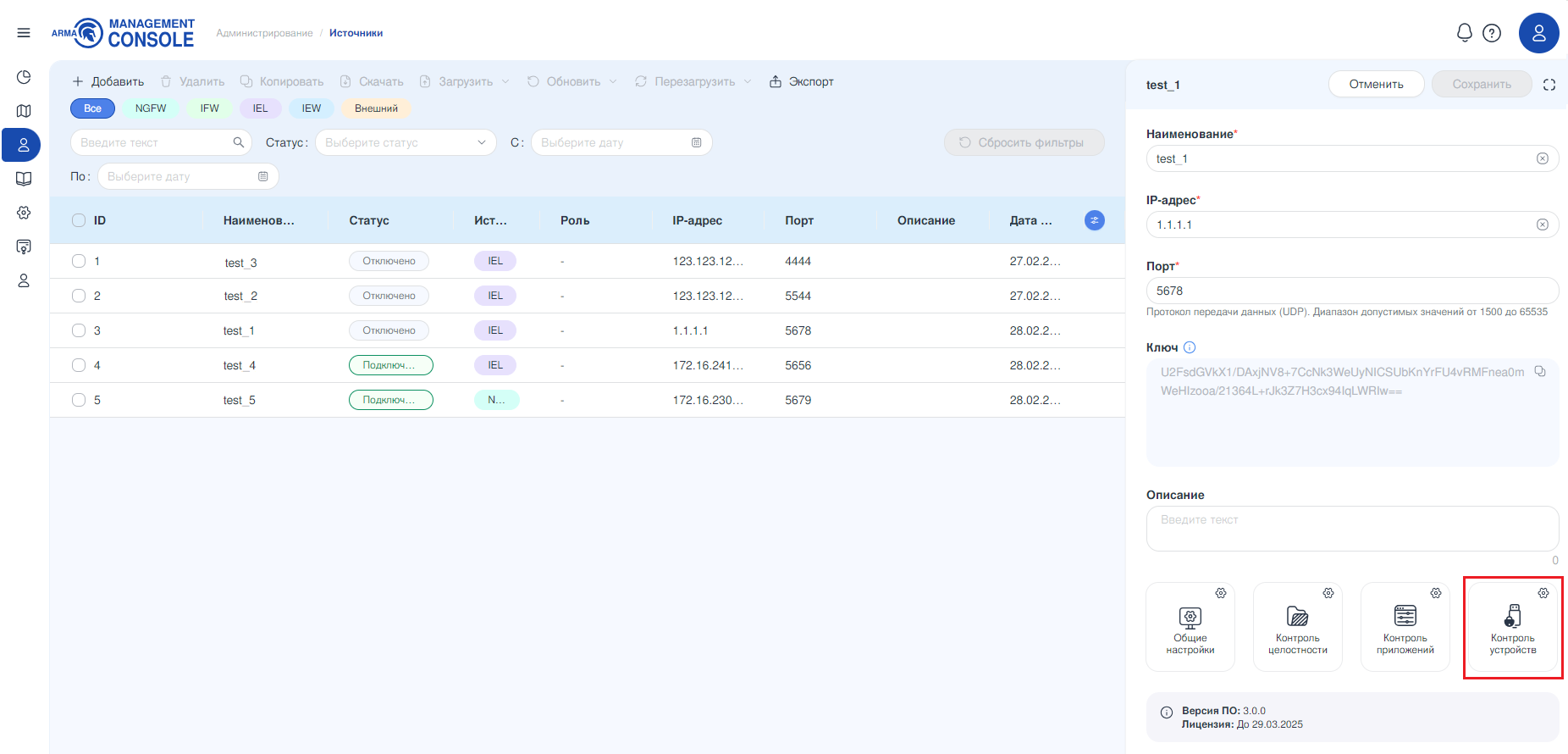Click the Добавить button
This screenshot has width=1568, height=754.
coord(108,81)
